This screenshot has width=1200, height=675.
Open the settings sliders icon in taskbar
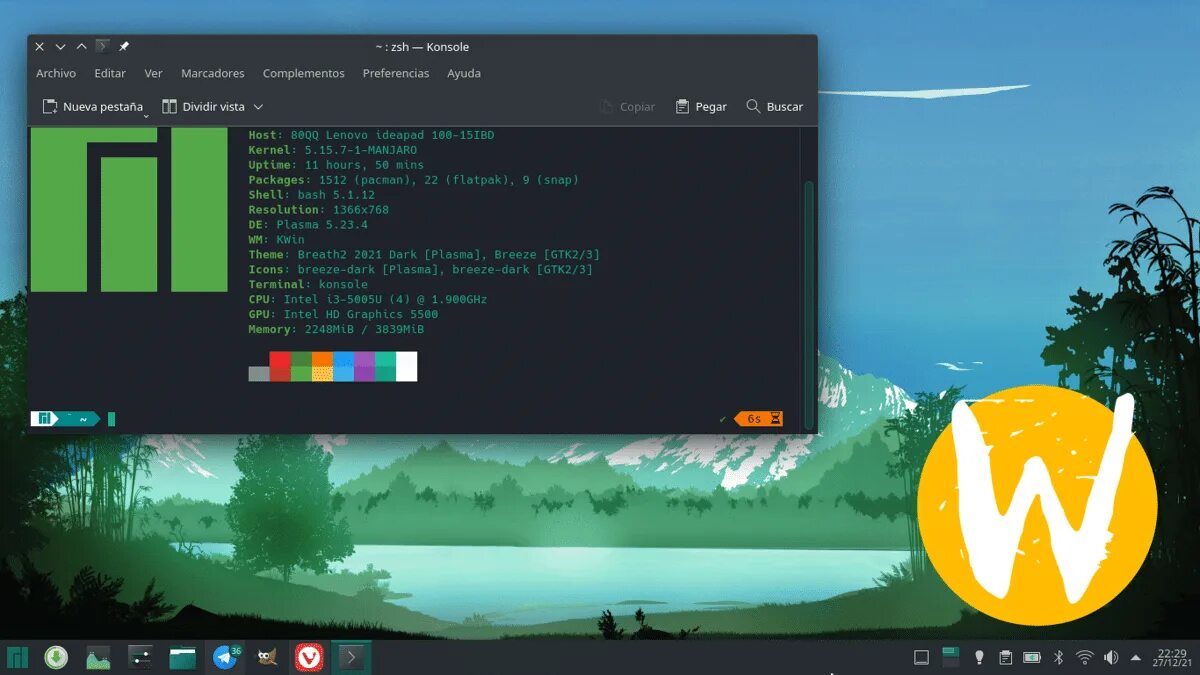[140, 657]
